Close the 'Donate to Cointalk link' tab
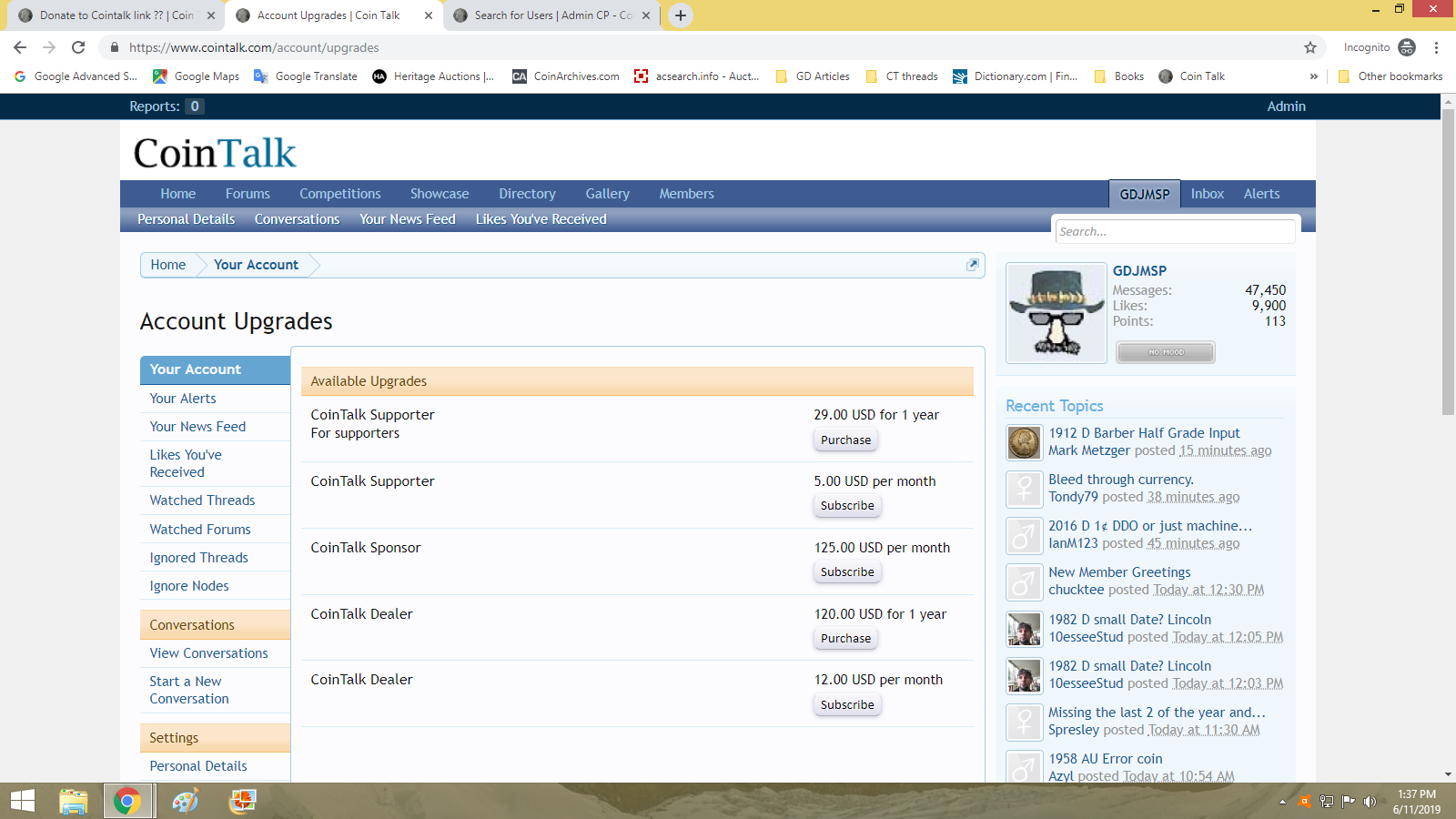The image size is (1456, 819). pos(211,15)
